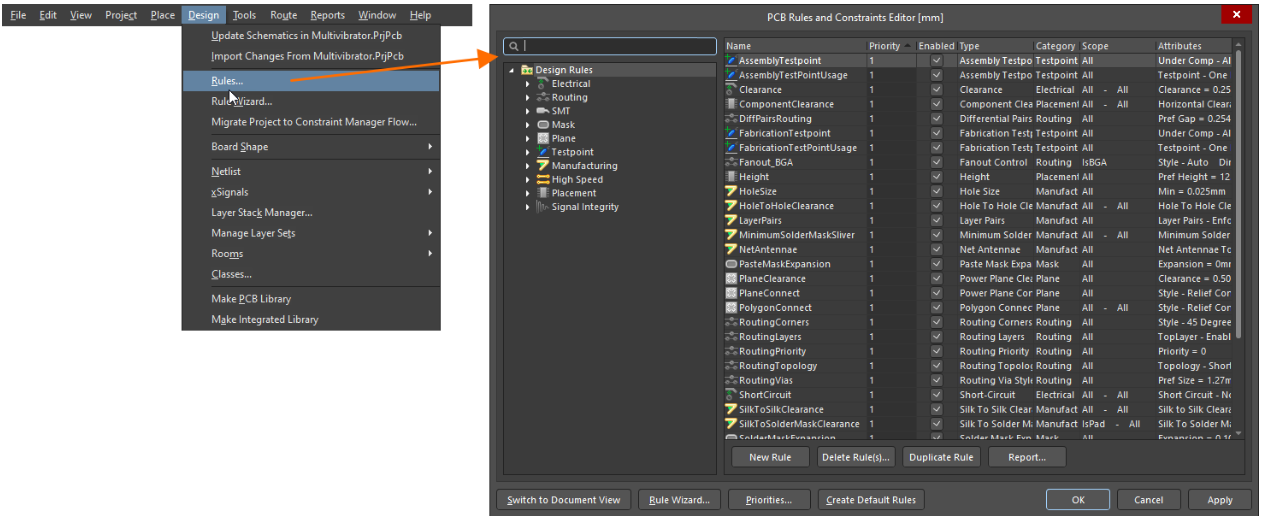Uncheck Enabled for the ShortCircuit rule
The image size is (1261, 516).
[936, 395]
